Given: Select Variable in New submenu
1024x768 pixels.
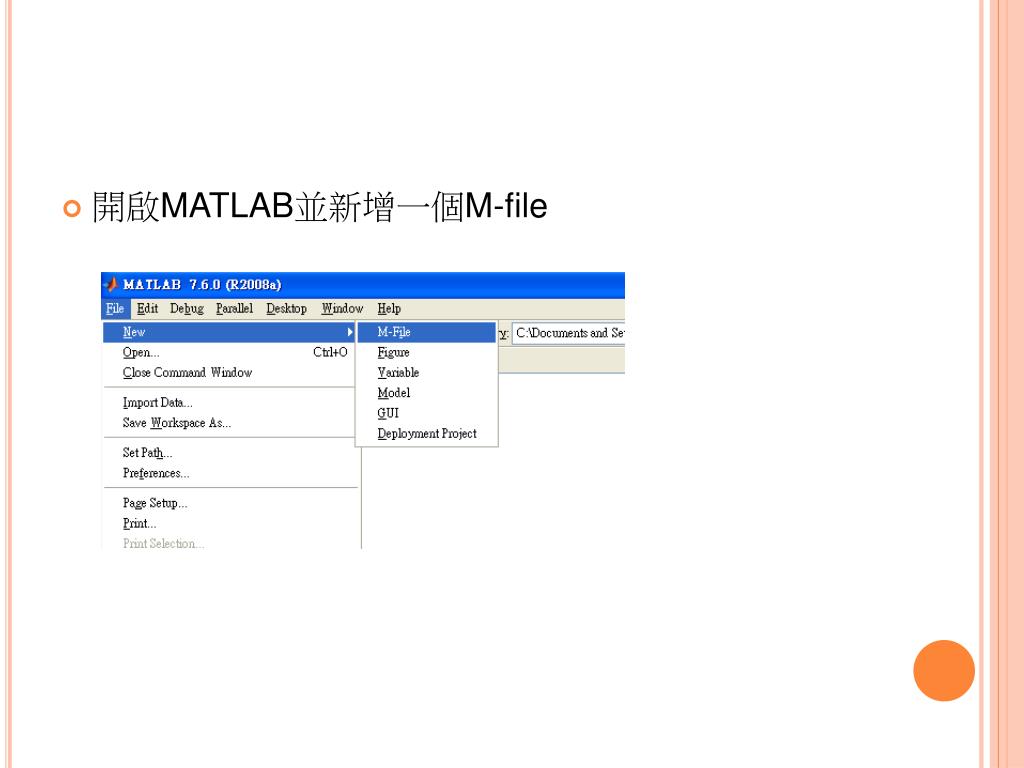Looking at the screenshot, I should (427, 373).
